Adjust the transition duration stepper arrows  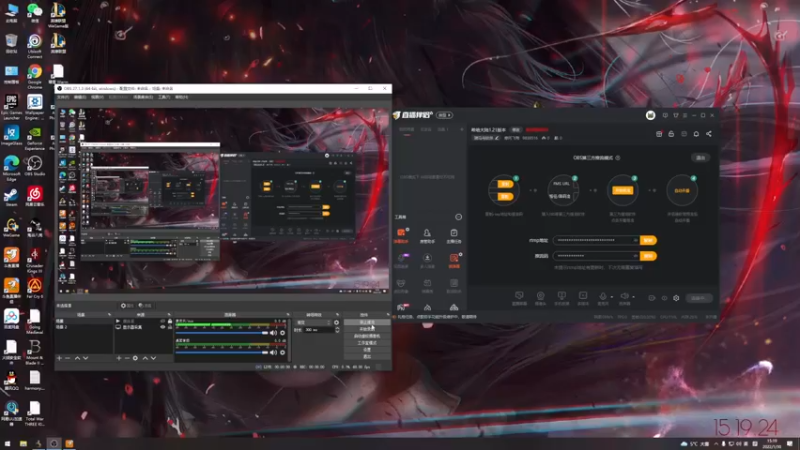pyautogui.click(x=337, y=330)
